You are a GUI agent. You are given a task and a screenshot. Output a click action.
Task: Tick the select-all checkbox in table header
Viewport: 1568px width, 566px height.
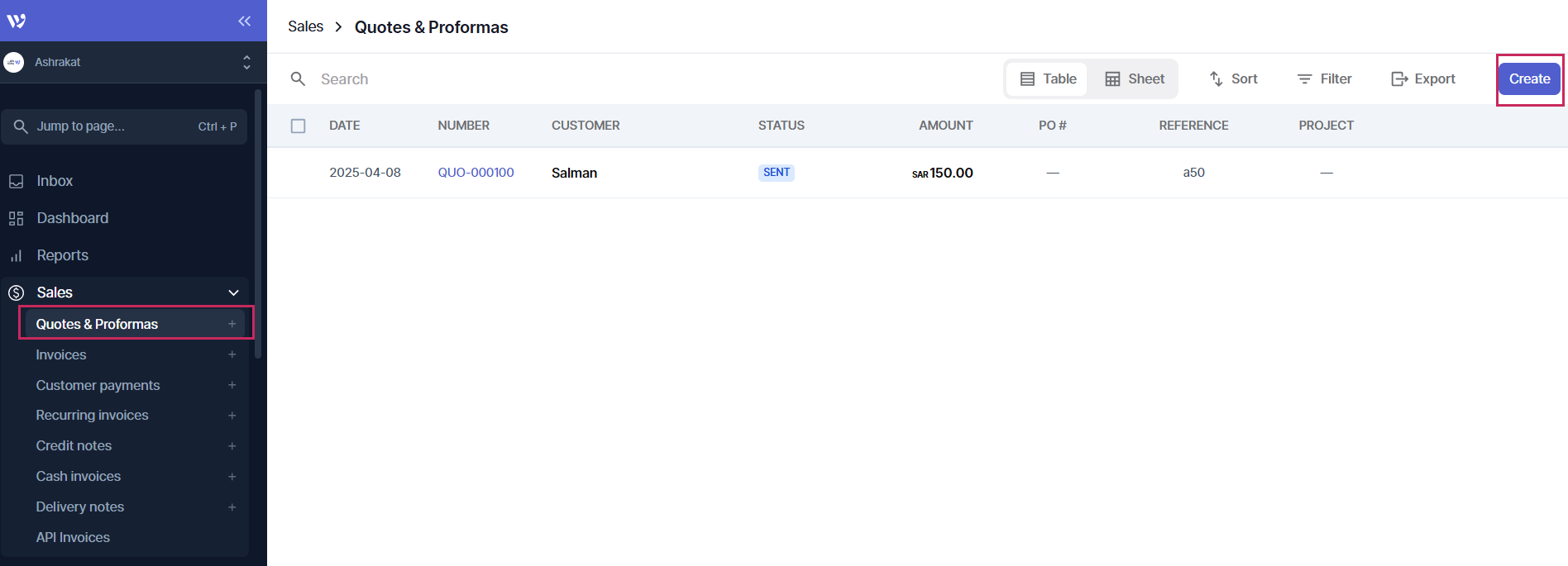pos(299,126)
